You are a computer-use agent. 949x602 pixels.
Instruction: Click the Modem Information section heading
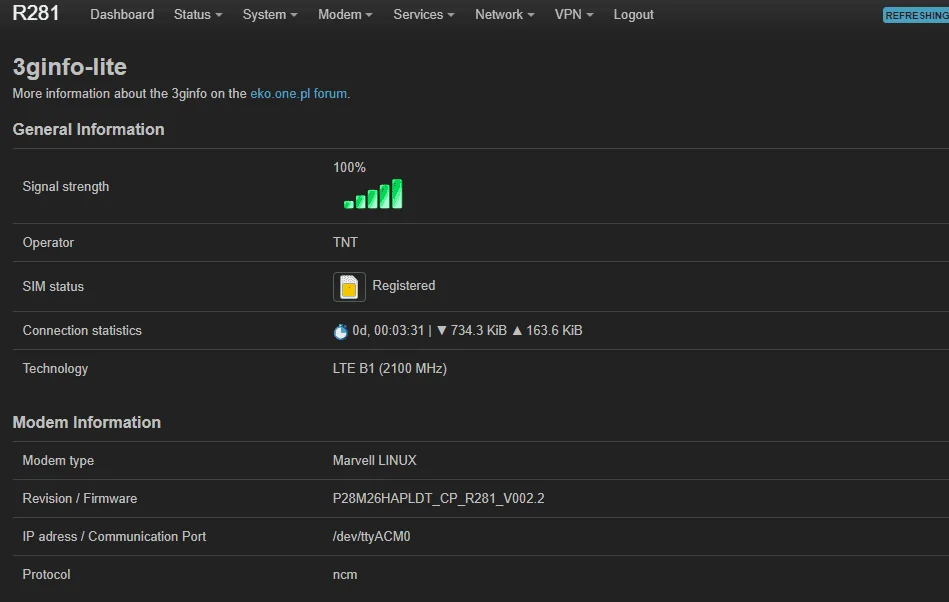tap(87, 422)
